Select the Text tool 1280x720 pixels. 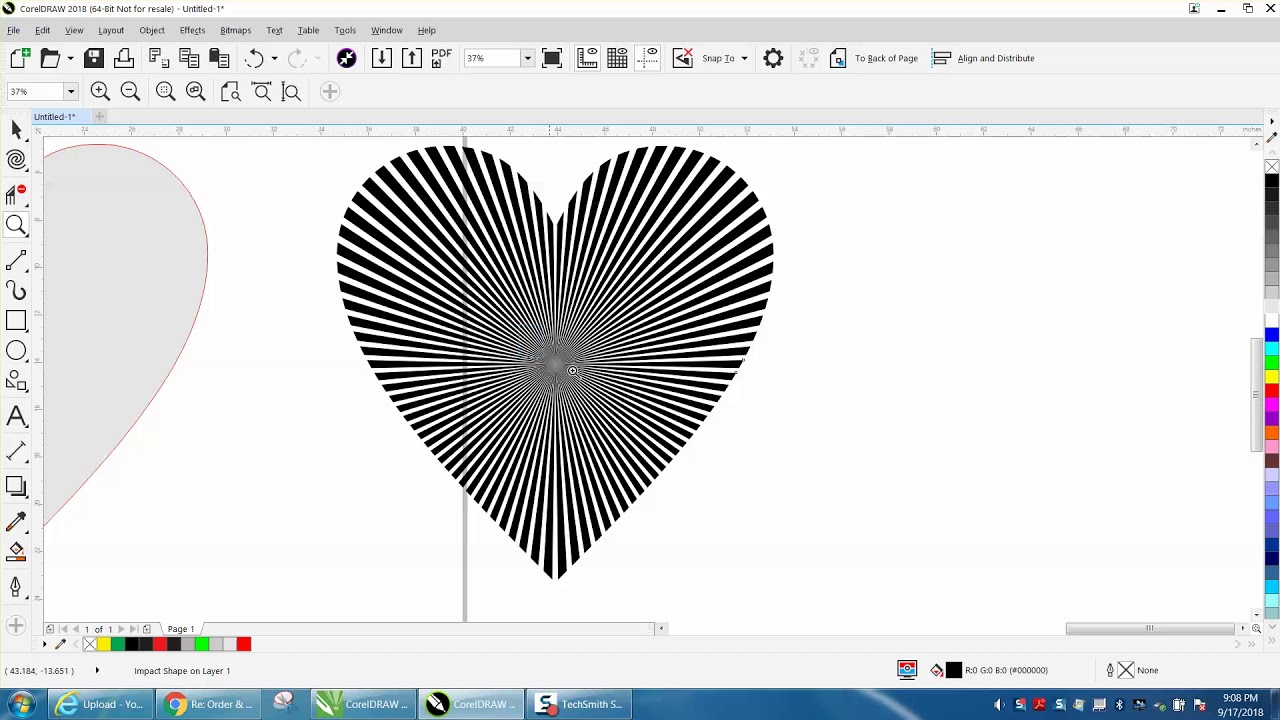tap(16, 417)
